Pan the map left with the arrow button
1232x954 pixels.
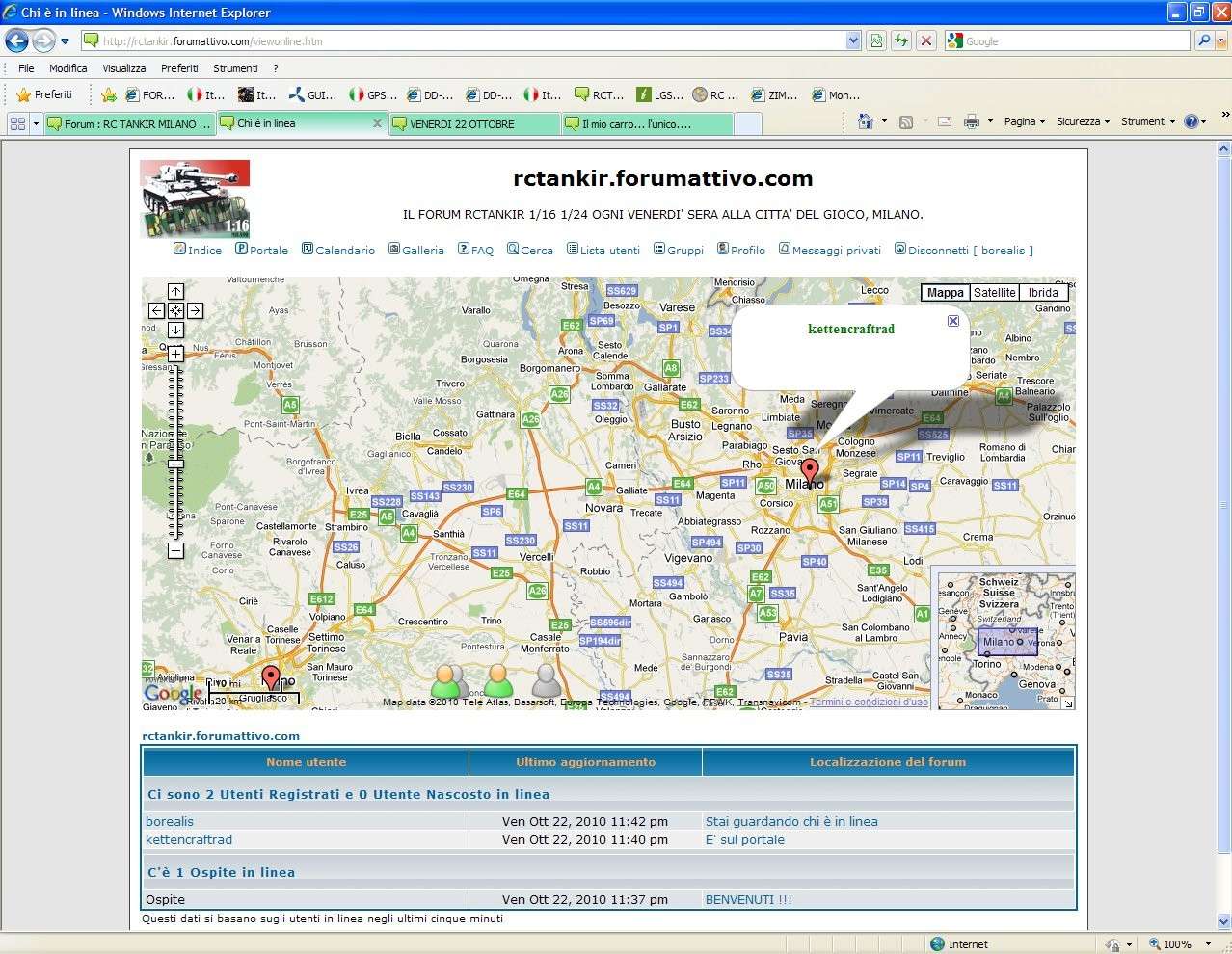coord(156,310)
